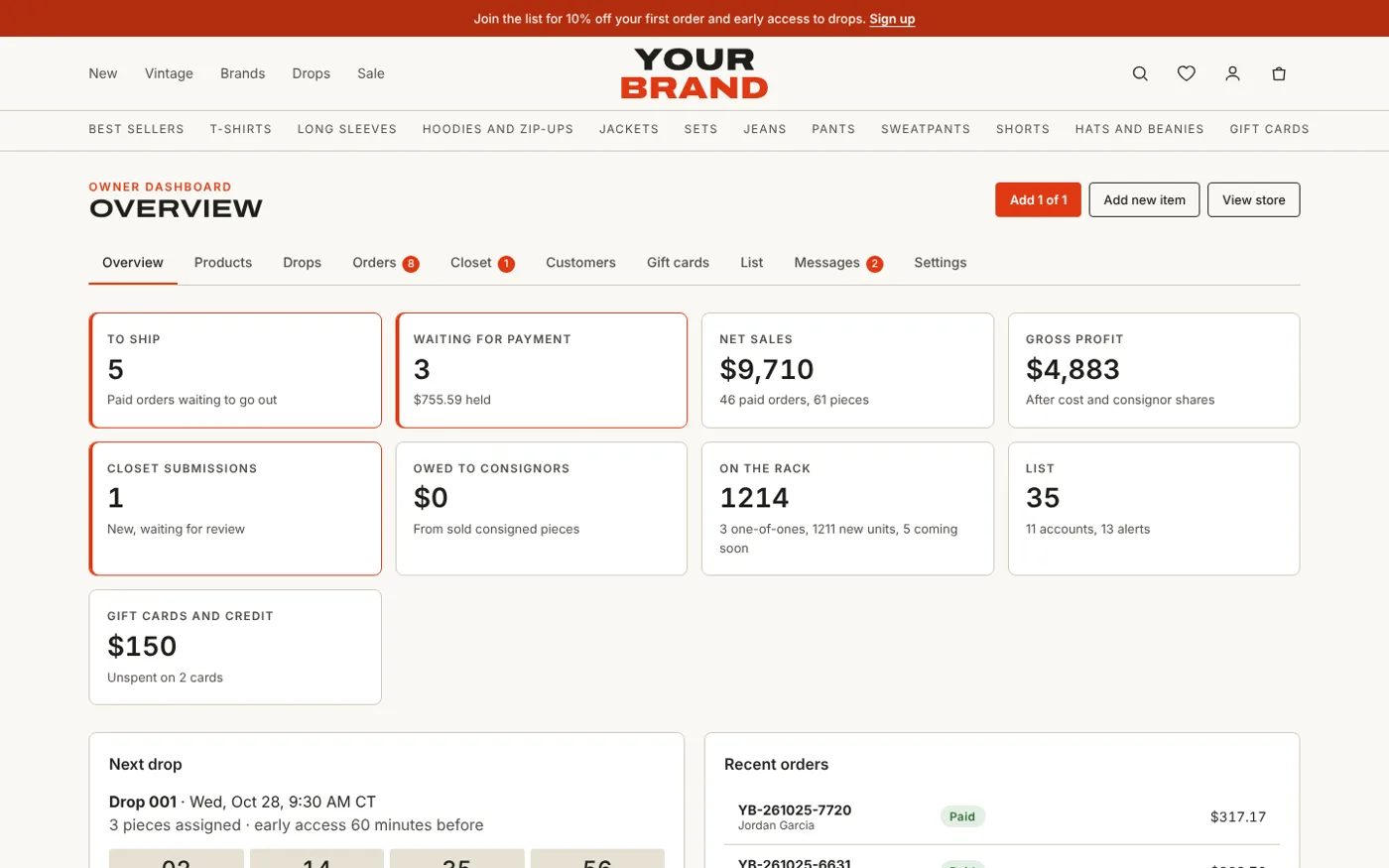
Task: Click the View store button
Action: pyautogui.click(x=1253, y=199)
